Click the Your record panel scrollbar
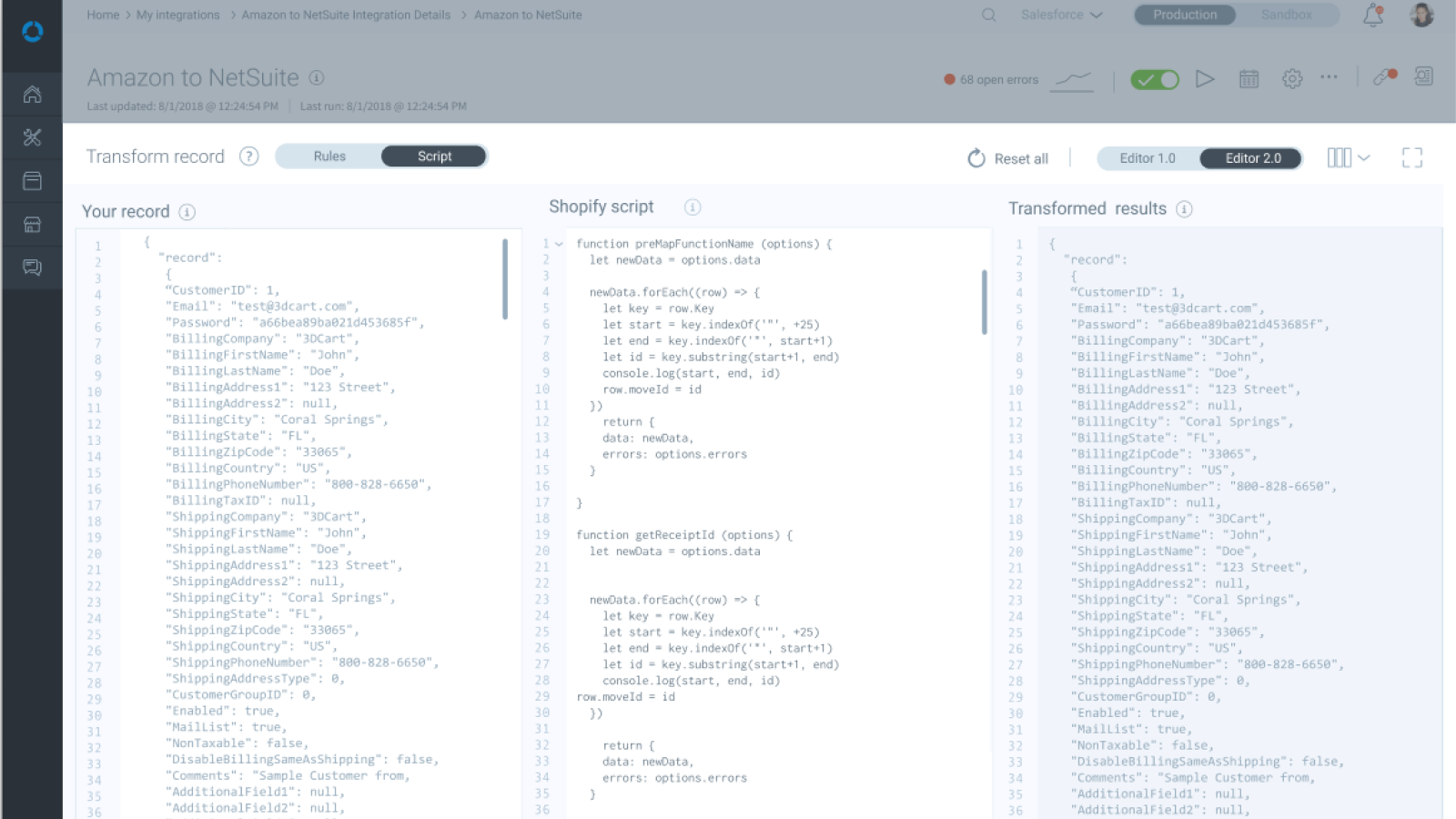This screenshot has width=1456, height=819. tap(505, 278)
